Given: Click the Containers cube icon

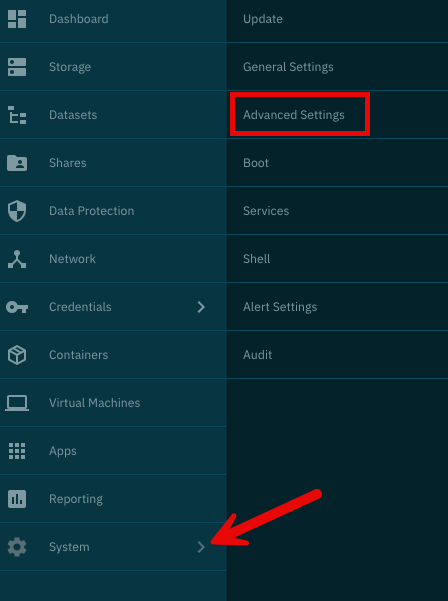Looking at the screenshot, I should (x=17, y=355).
